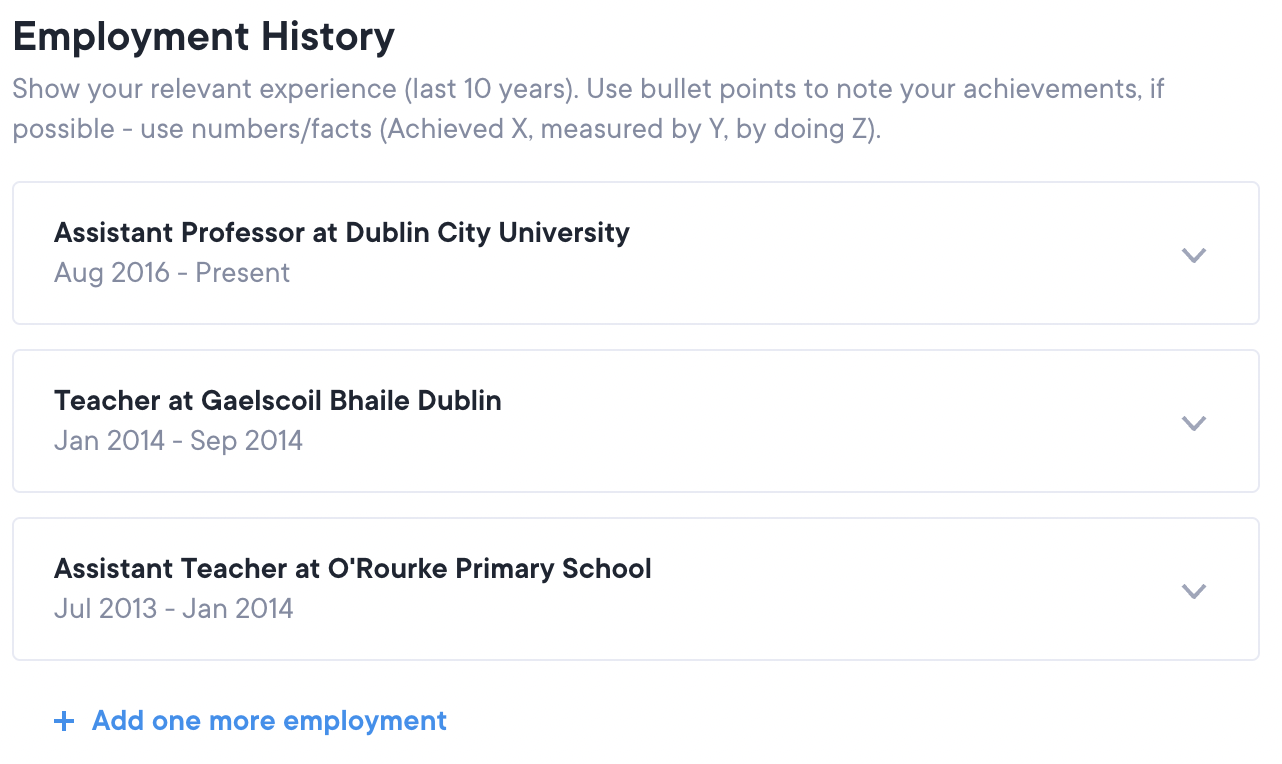
Task: Click the 'Show your relevant experience' description line
Action: [588, 89]
